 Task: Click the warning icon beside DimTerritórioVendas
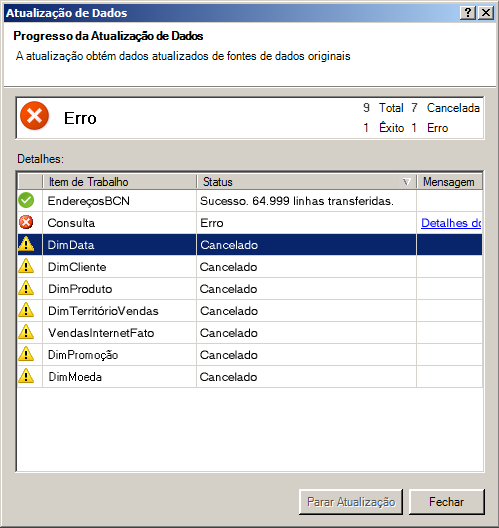click(26, 310)
